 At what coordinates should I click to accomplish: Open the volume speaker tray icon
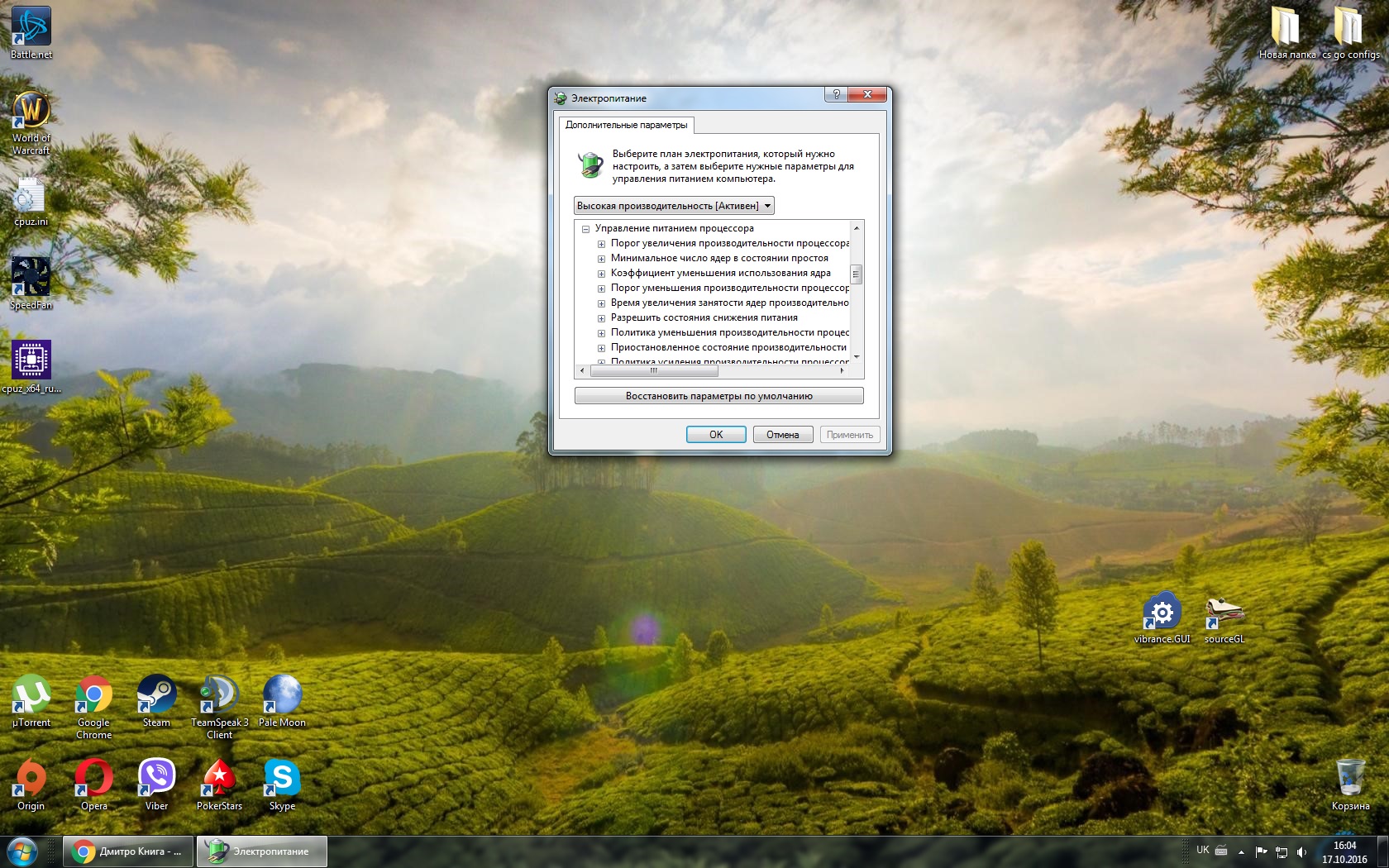pos(1302,851)
